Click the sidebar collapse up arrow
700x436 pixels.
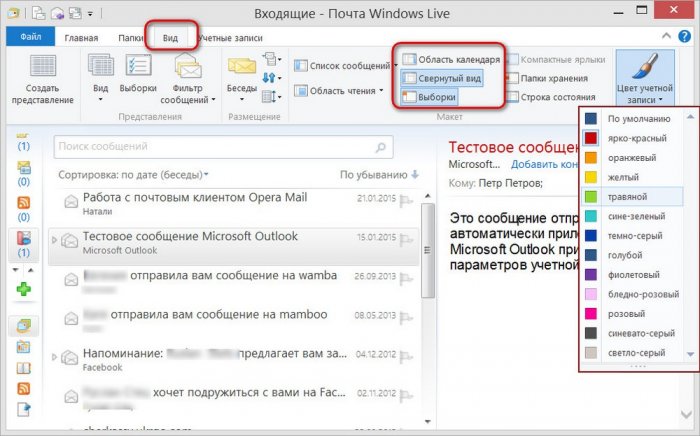(31, 270)
